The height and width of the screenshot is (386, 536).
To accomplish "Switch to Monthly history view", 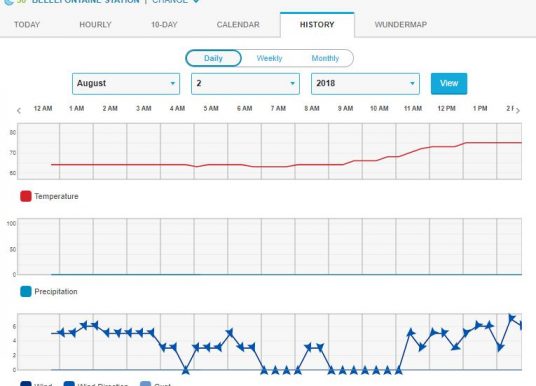I will [325, 58].
